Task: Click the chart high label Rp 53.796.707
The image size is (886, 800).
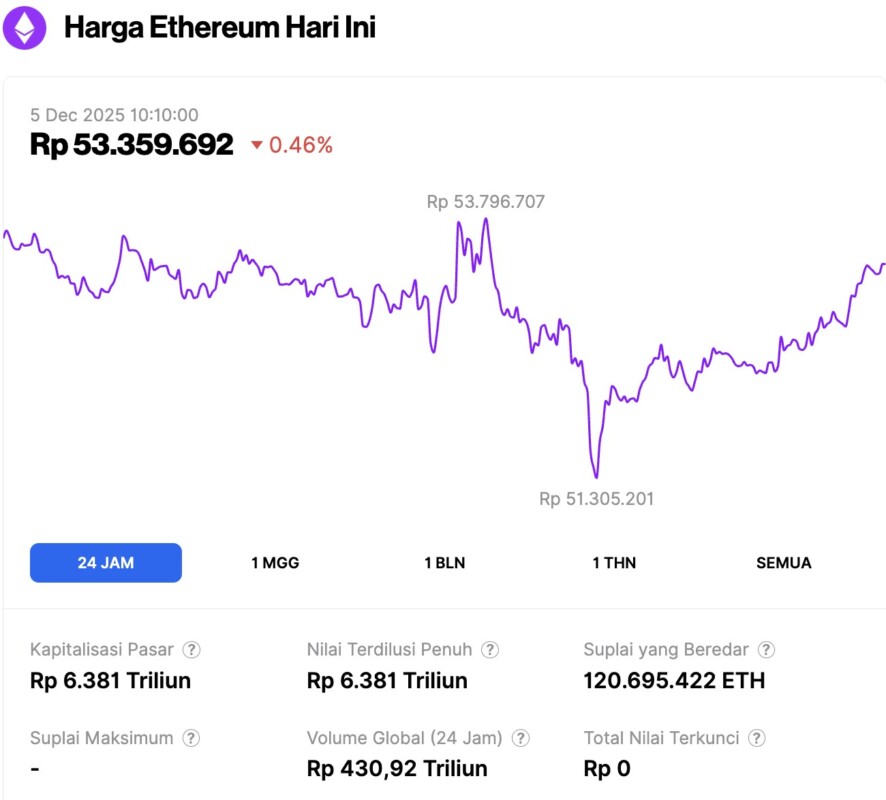Action: [x=486, y=202]
